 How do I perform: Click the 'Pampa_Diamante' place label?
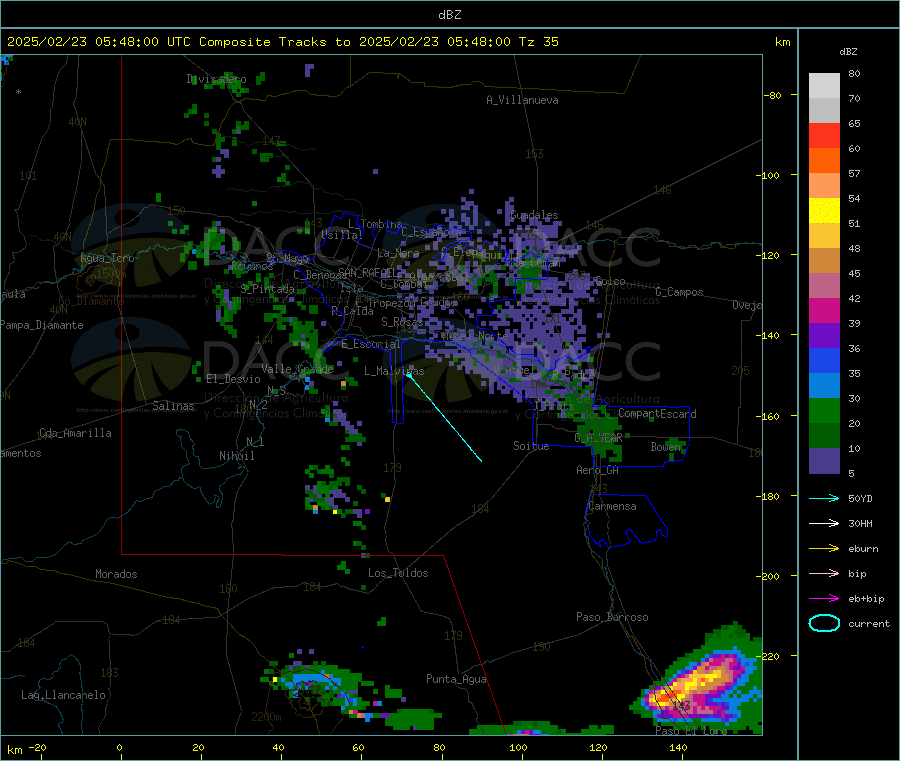tap(42, 325)
